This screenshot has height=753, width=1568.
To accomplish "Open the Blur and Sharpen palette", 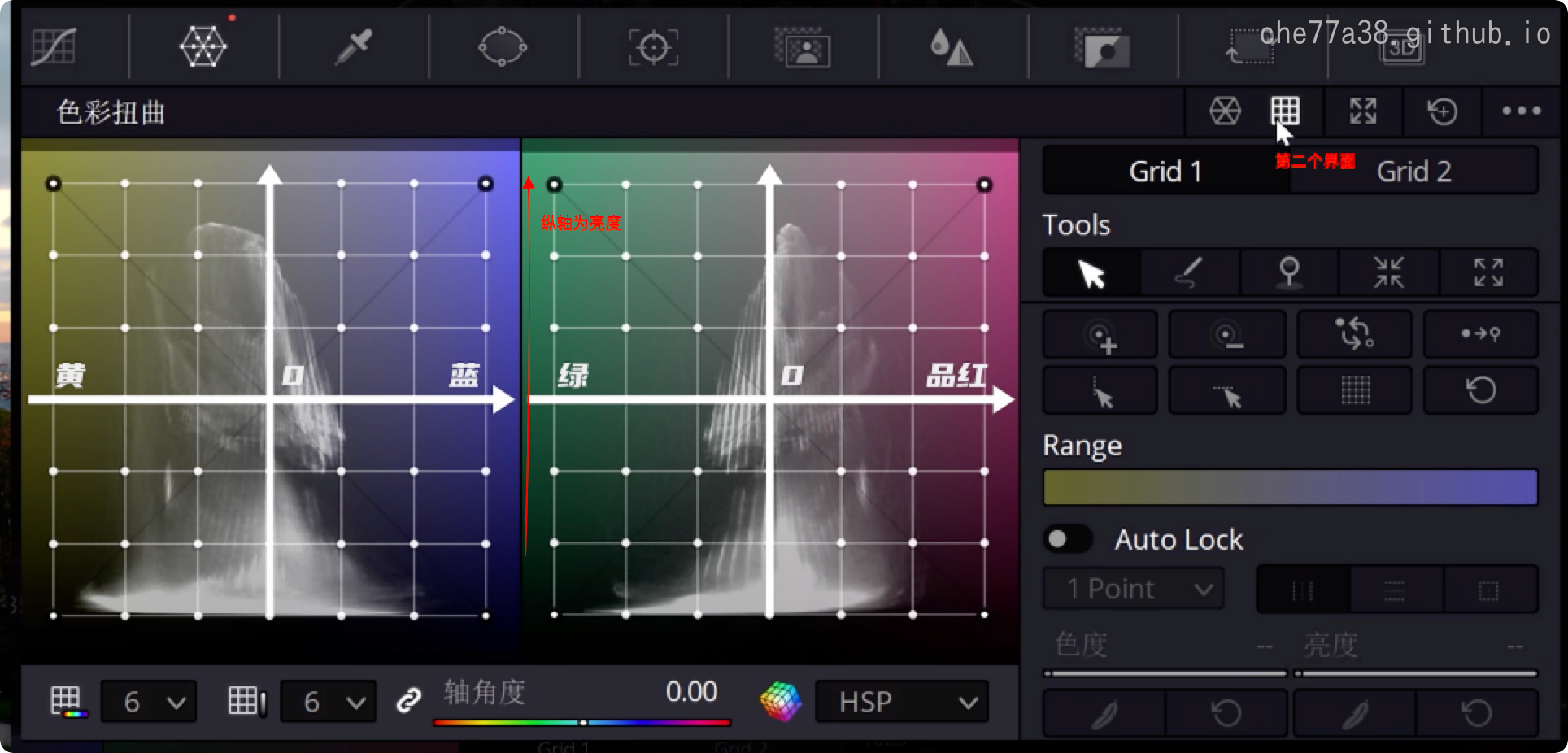I will pyautogui.click(x=952, y=47).
